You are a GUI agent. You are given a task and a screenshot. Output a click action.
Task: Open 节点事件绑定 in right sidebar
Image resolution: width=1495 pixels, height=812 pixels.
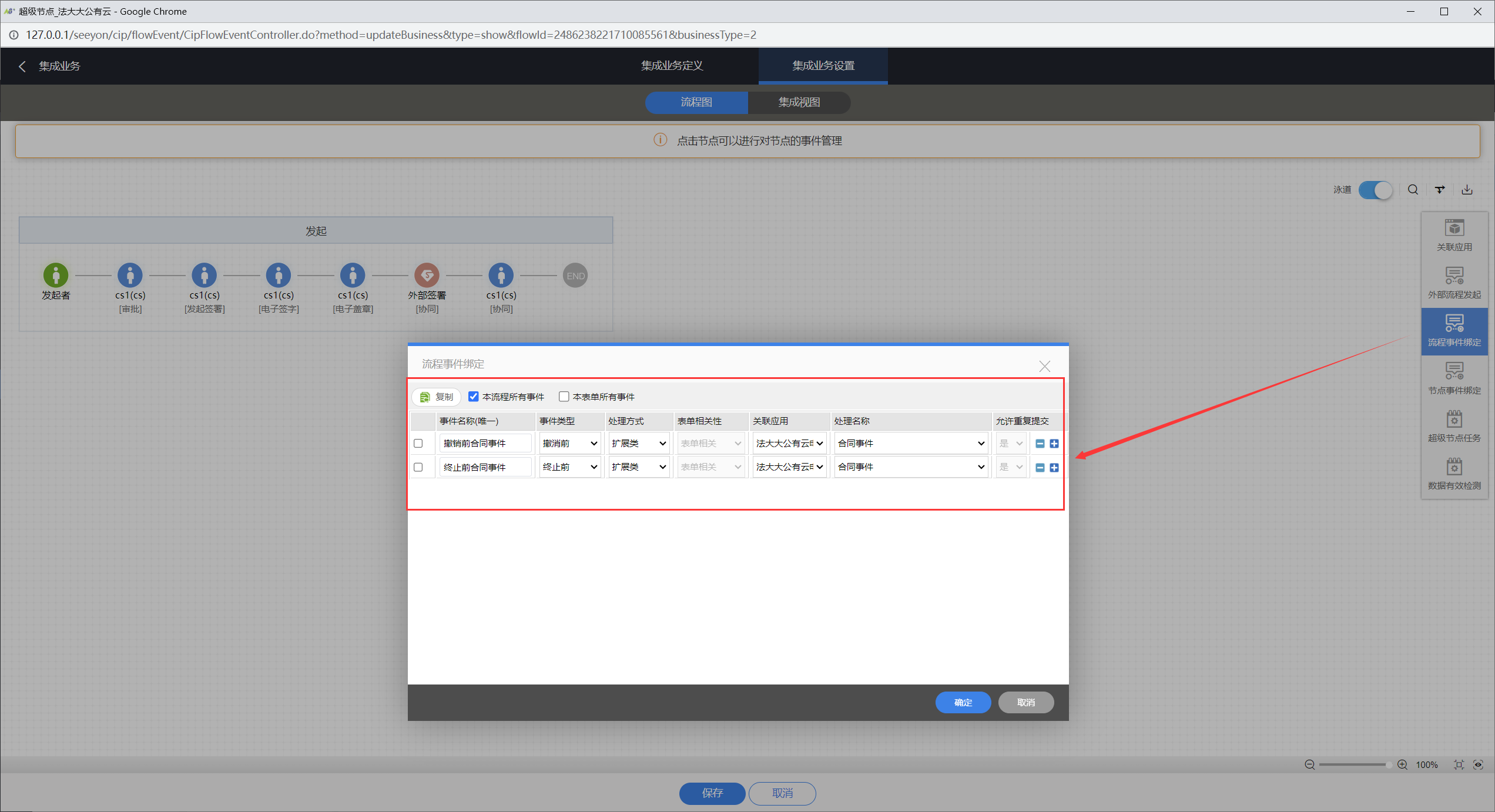(1454, 378)
